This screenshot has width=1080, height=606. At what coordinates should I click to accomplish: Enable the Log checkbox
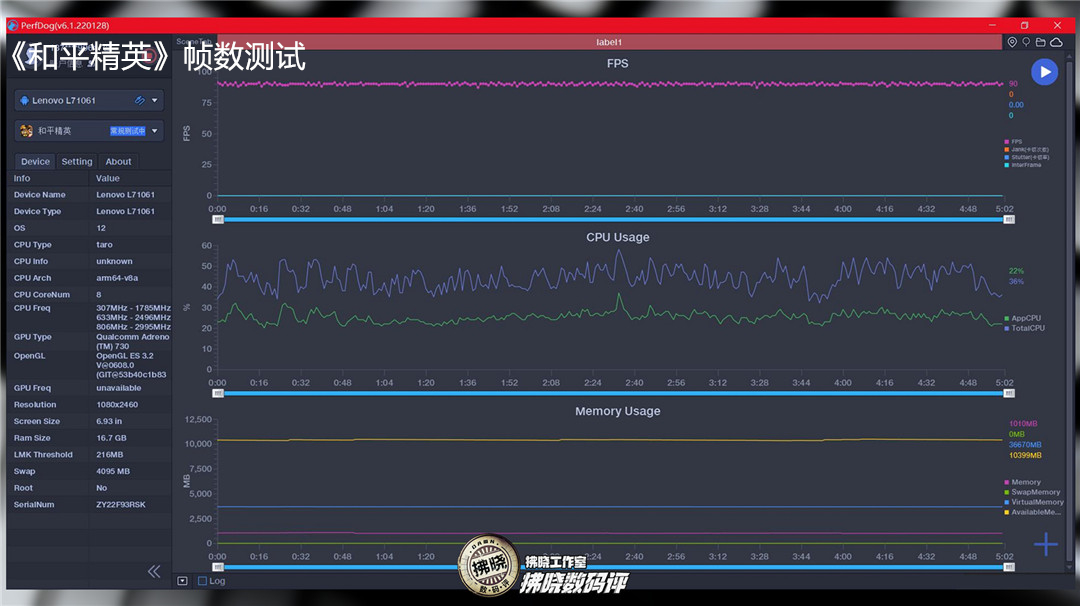(202, 581)
